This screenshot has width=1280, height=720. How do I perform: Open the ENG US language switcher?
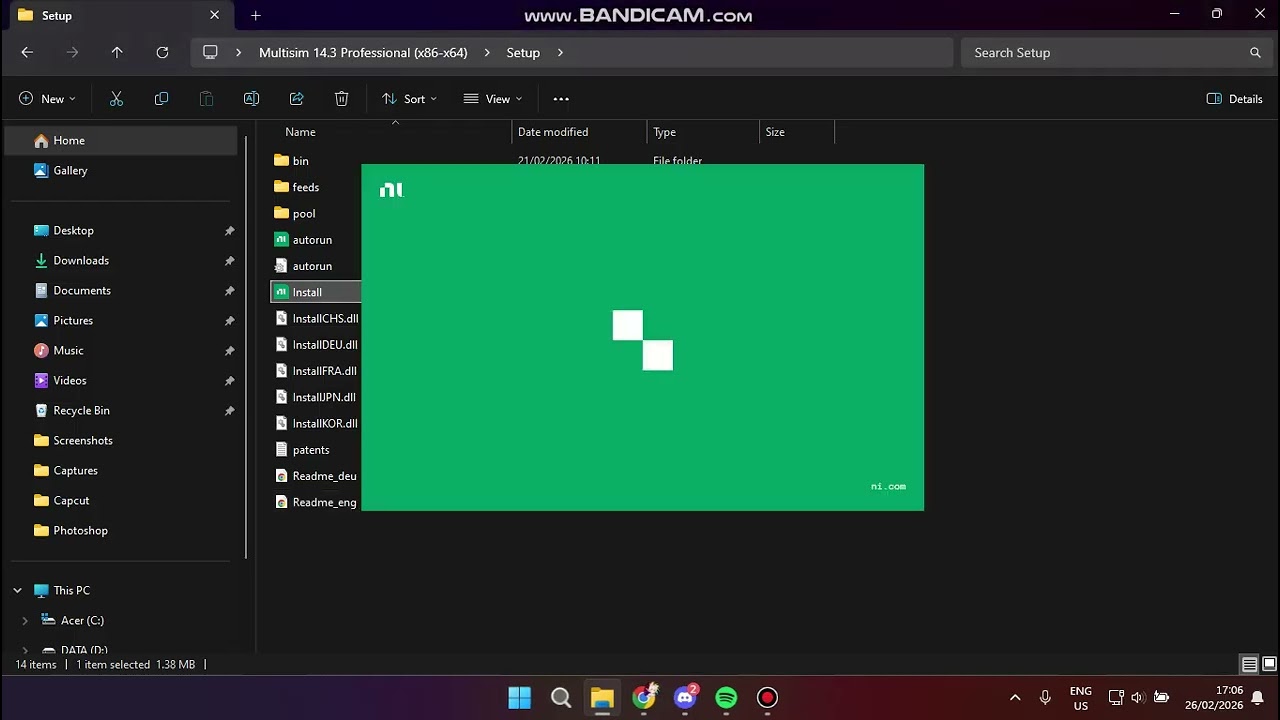(1080, 697)
